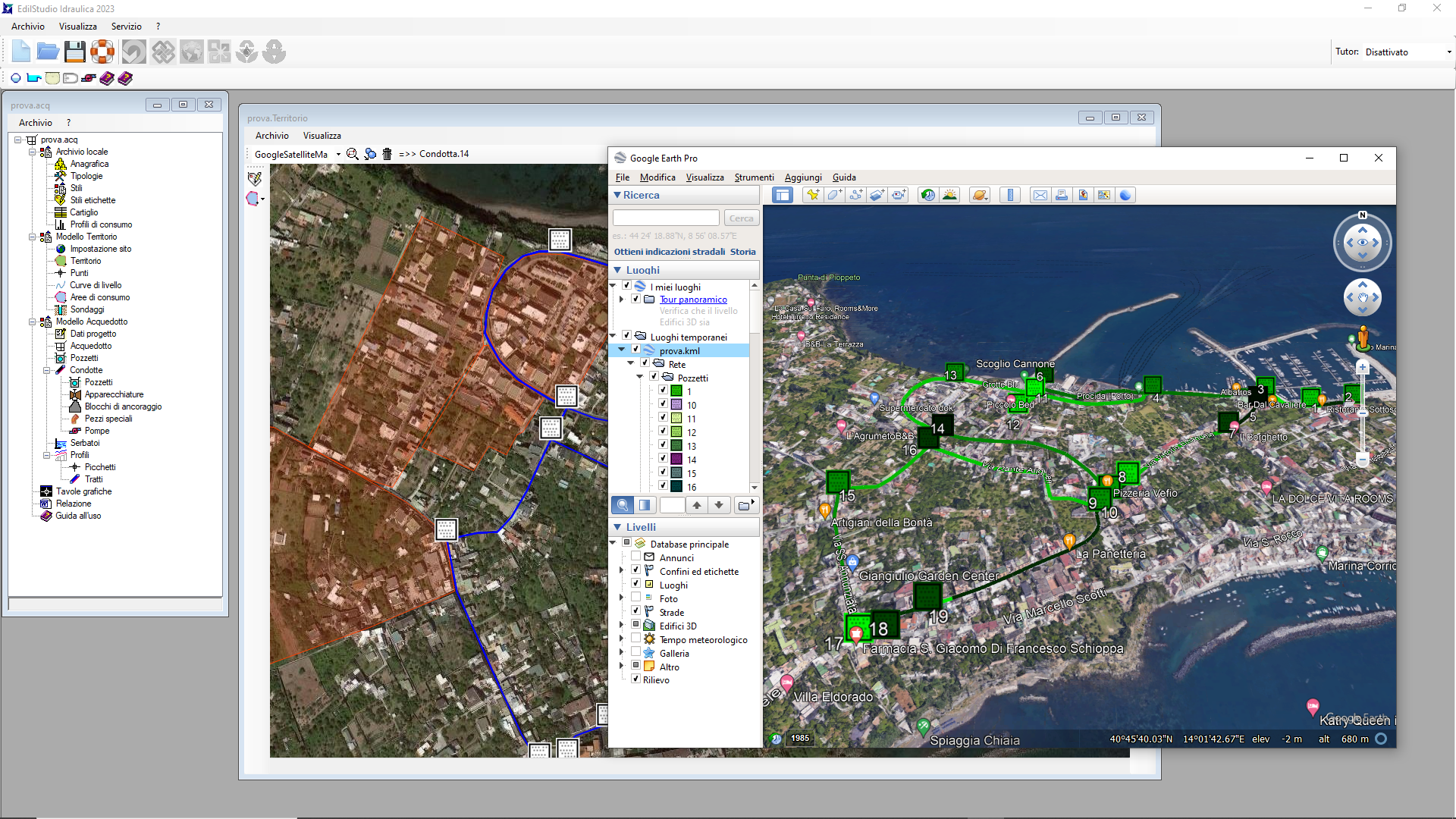This screenshot has width=1456, height=819.
Task: Open Modifica menu in Google Earth
Action: pos(657,177)
